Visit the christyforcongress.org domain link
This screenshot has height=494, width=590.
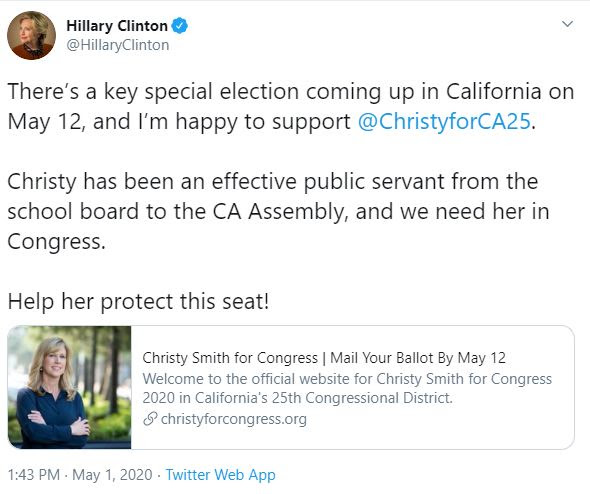click(x=234, y=419)
